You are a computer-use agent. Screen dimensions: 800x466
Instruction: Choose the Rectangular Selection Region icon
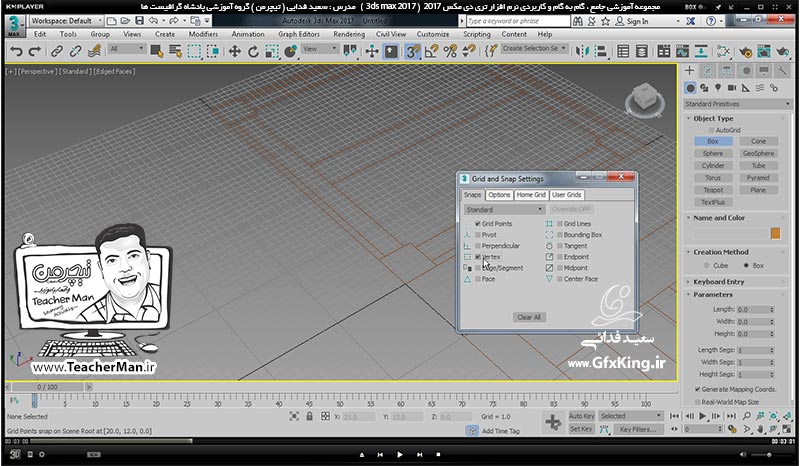[194, 51]
